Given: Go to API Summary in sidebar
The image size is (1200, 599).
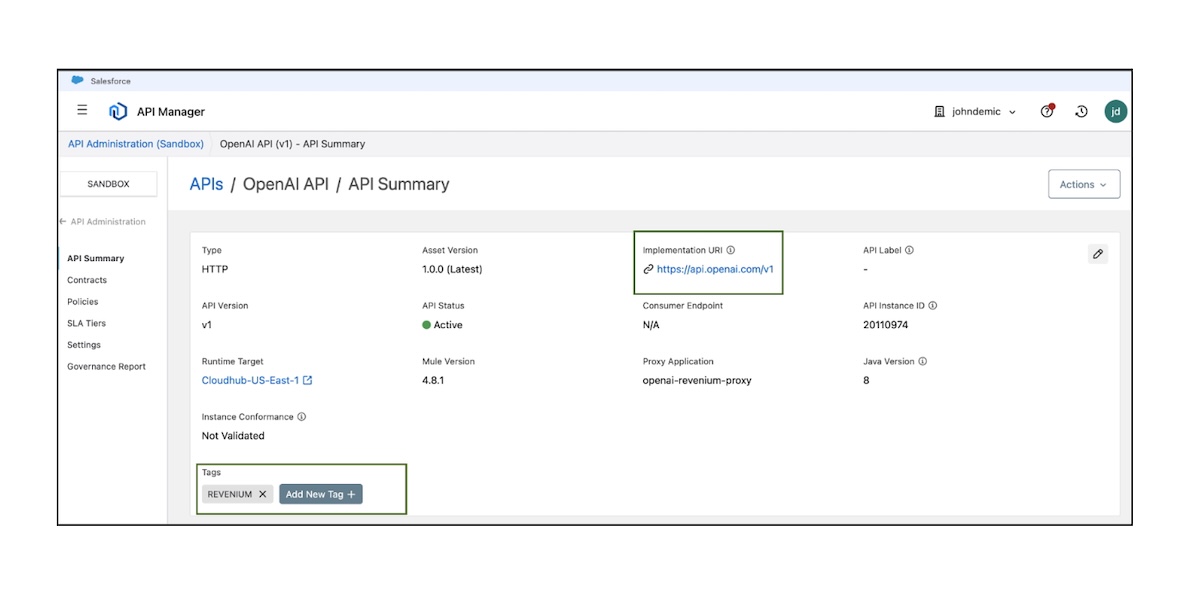Looking at the screenshot, I should tap(96, 258).
